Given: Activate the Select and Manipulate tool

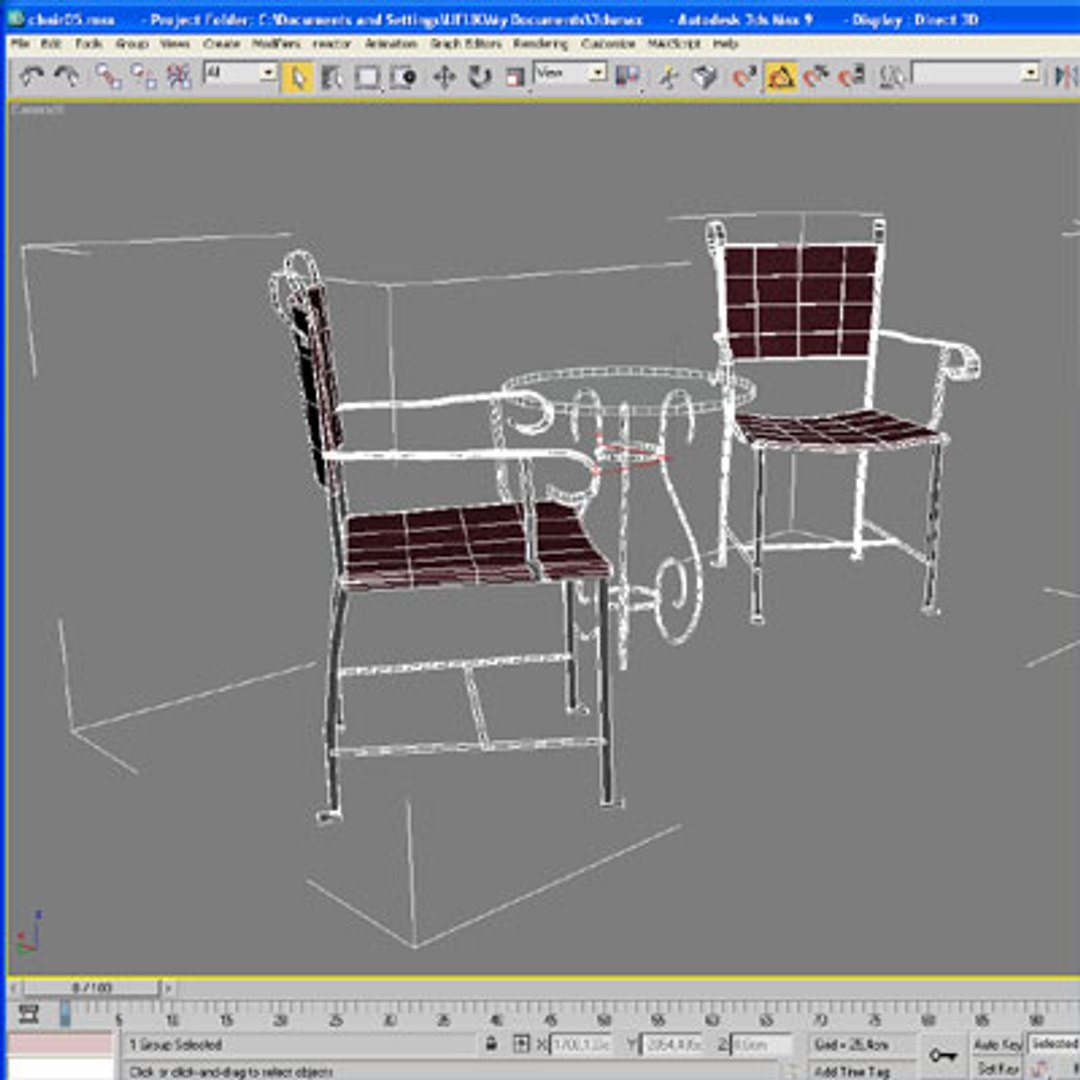Looking at the screenshot, I should click(668, 76).
